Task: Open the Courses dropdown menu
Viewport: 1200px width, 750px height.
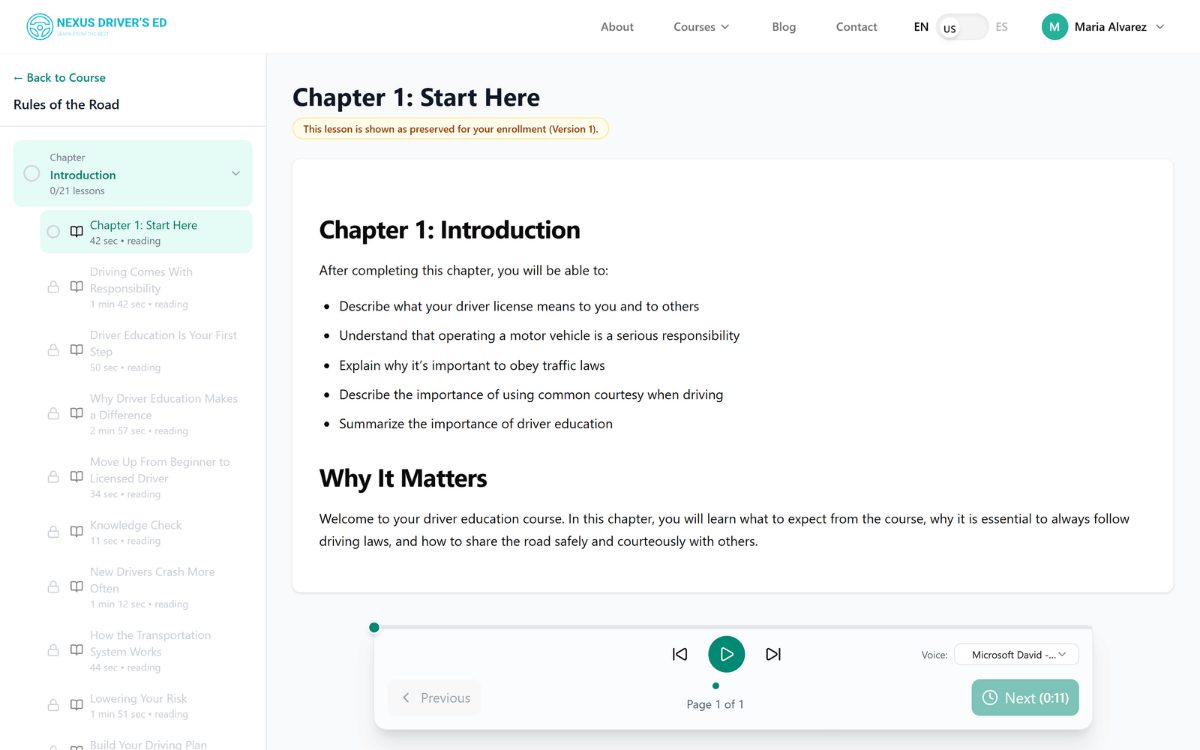Action: [702, 27]
